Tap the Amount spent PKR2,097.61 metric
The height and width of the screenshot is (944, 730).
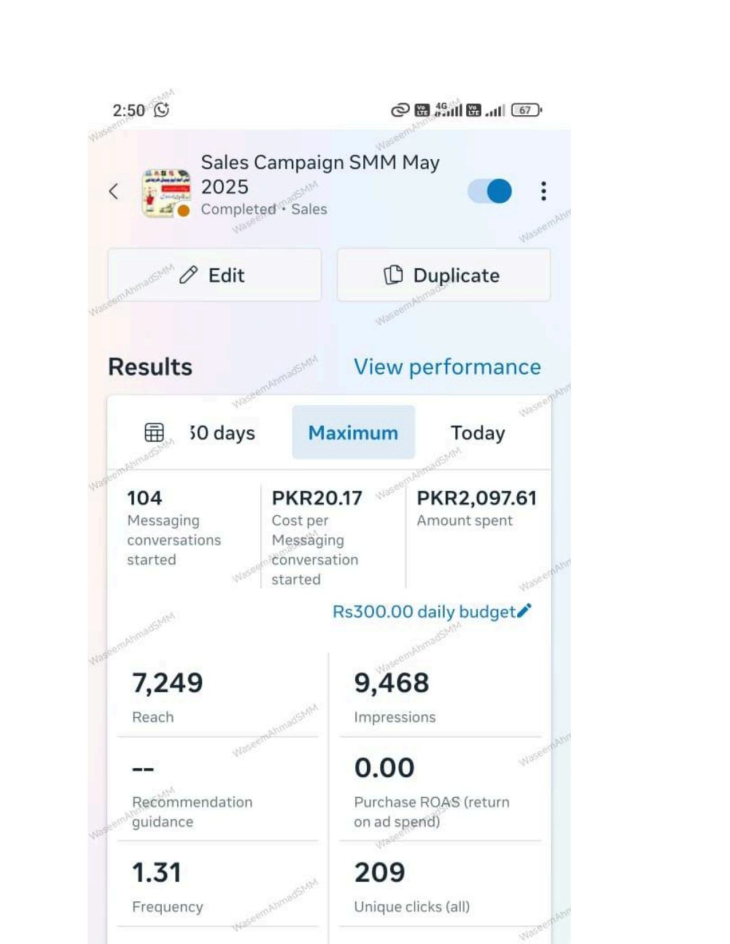[x=477, y=509]
